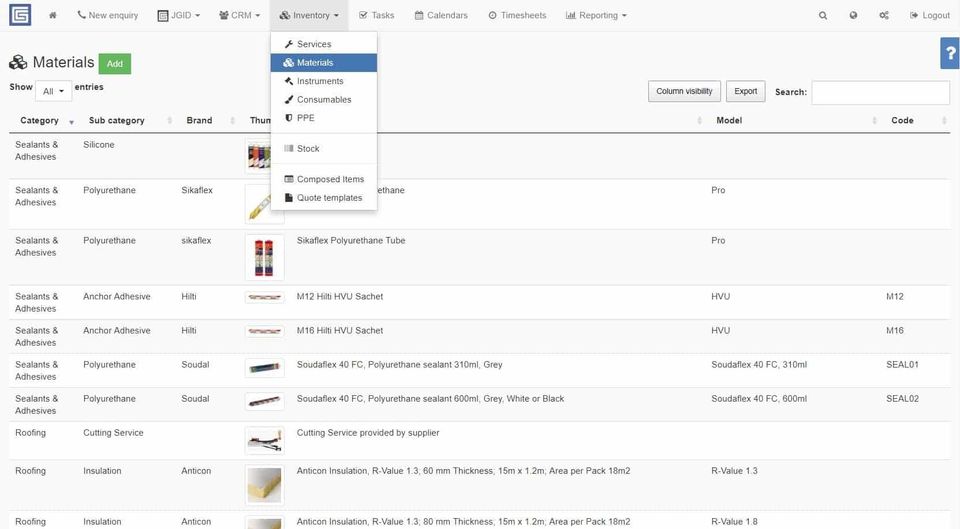Open the M16 Hilti HVU Sachet thumbnail
This screenshot has height=529, width=960.
(264, 331)
